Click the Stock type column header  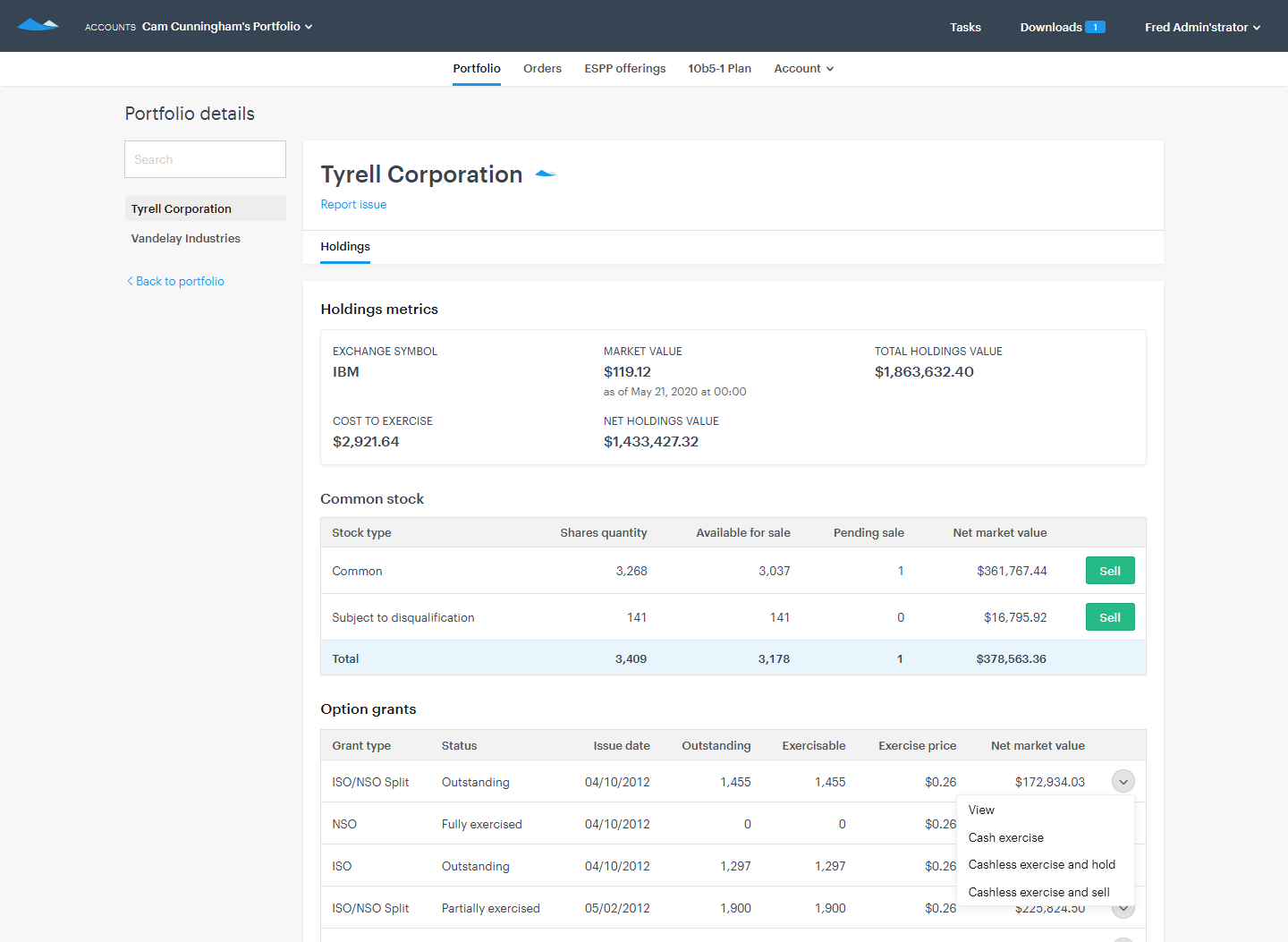coord(361,532)
